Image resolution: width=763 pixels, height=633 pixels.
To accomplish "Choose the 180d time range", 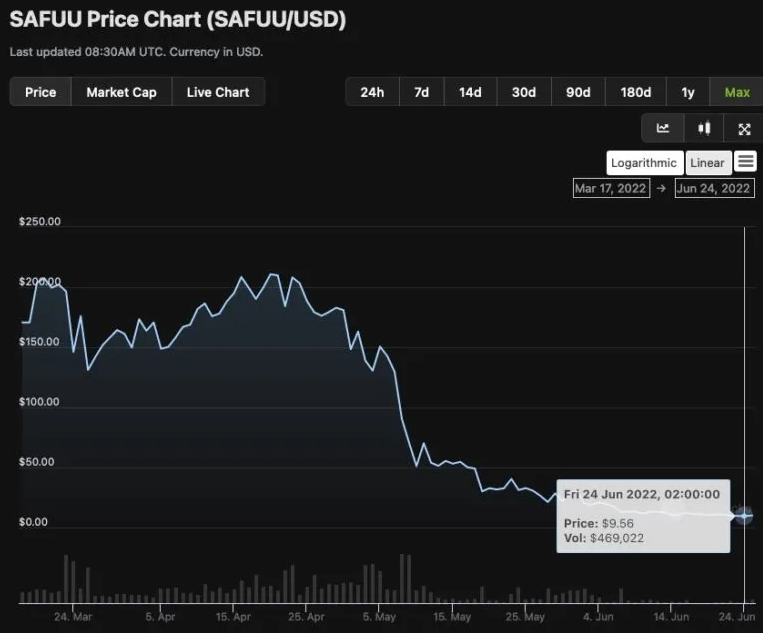I will (x=636, y=92).
